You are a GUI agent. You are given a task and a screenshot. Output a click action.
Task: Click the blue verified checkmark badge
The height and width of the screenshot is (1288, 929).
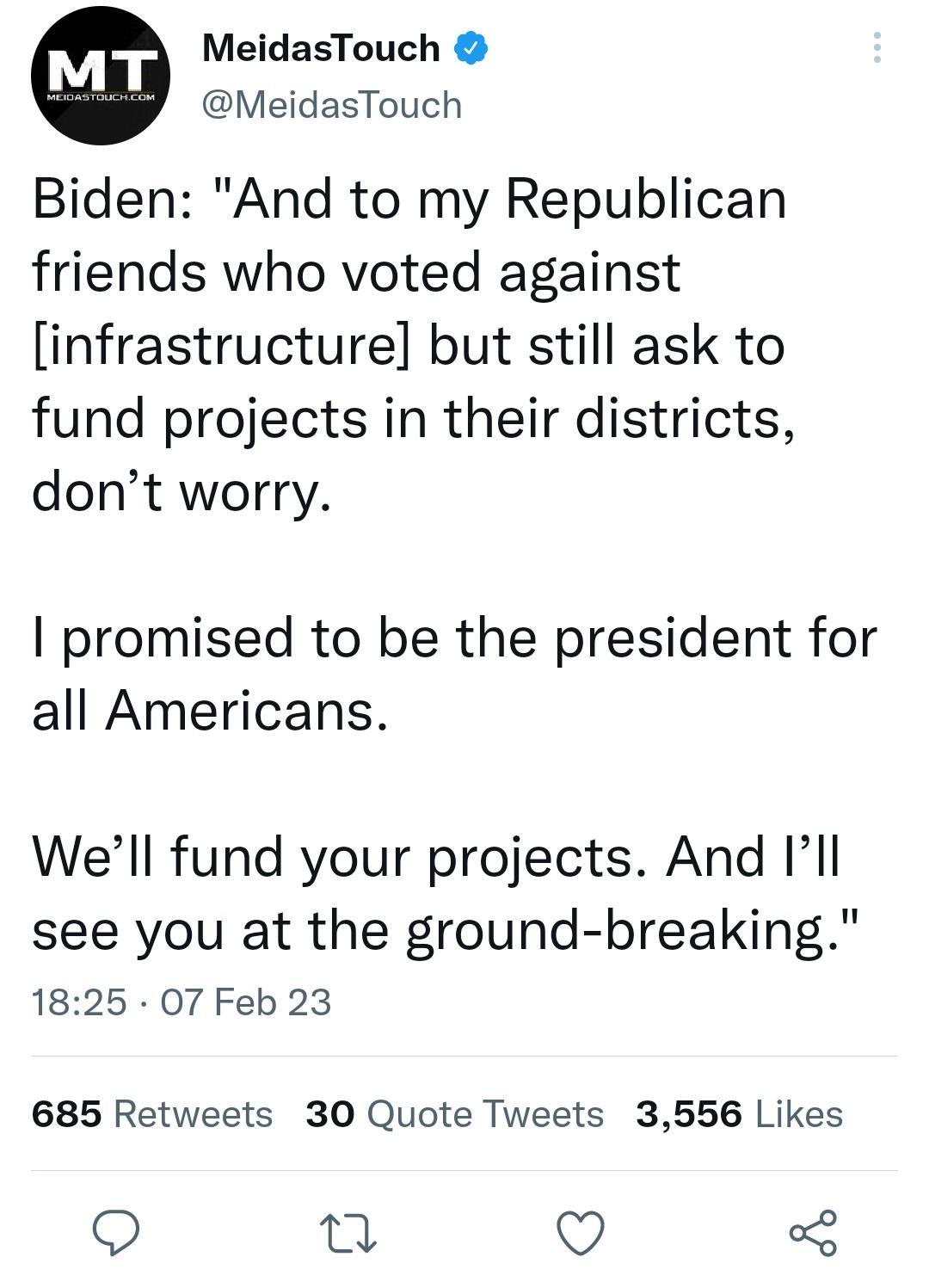(470, 48)
